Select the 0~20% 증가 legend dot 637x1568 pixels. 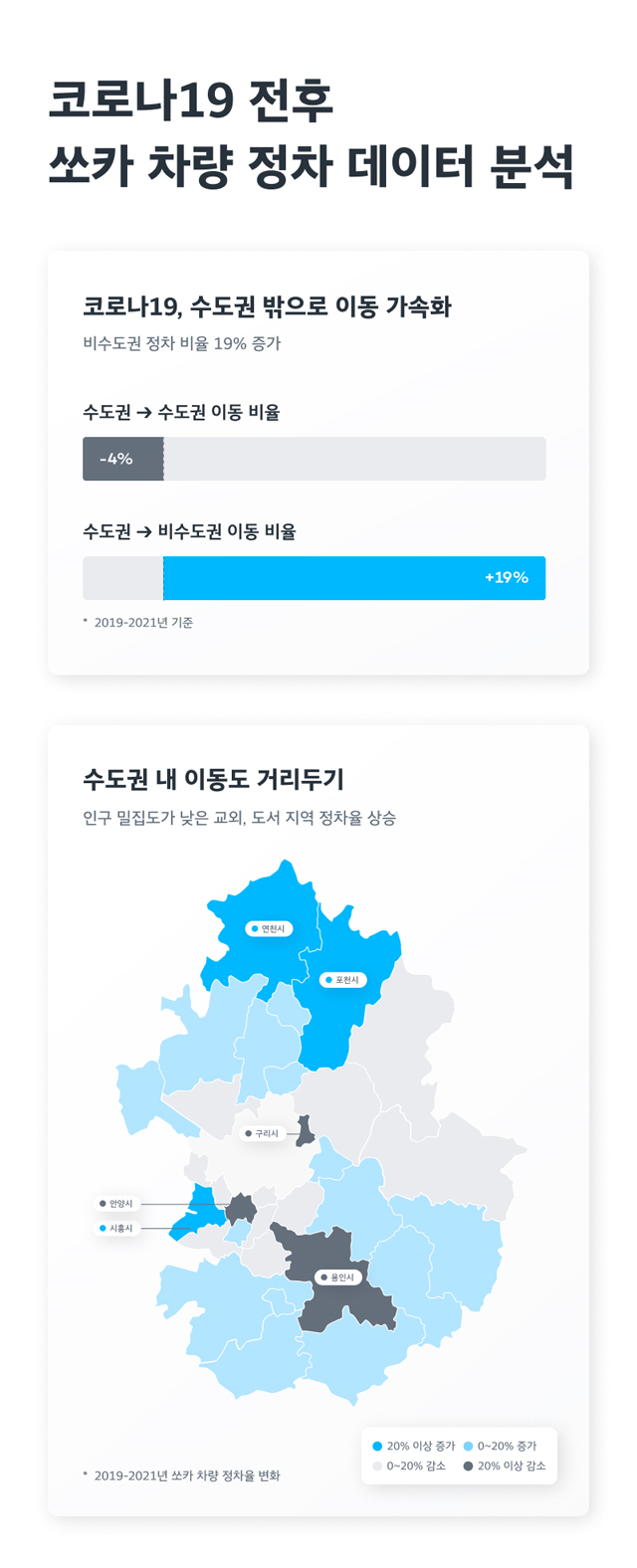tap(469, 1446)
